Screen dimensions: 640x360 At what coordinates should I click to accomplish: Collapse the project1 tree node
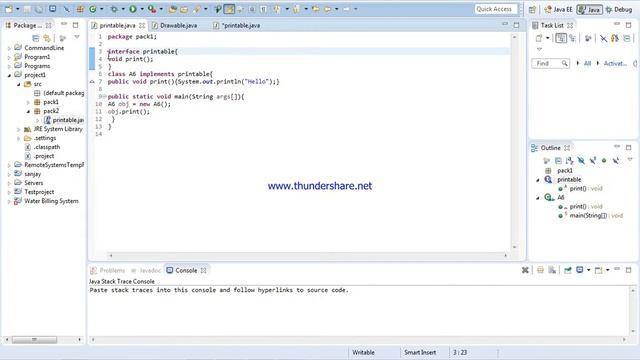[9, 75]
